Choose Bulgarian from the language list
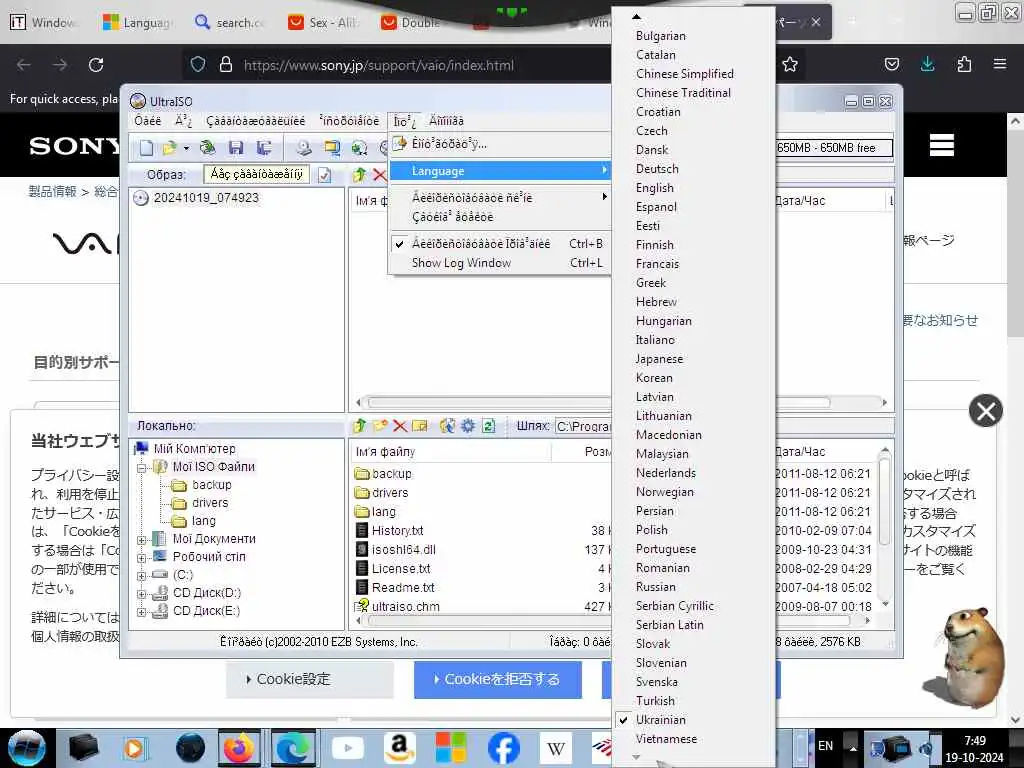This screenshot has width=1024, height=768. coord(660,36)
